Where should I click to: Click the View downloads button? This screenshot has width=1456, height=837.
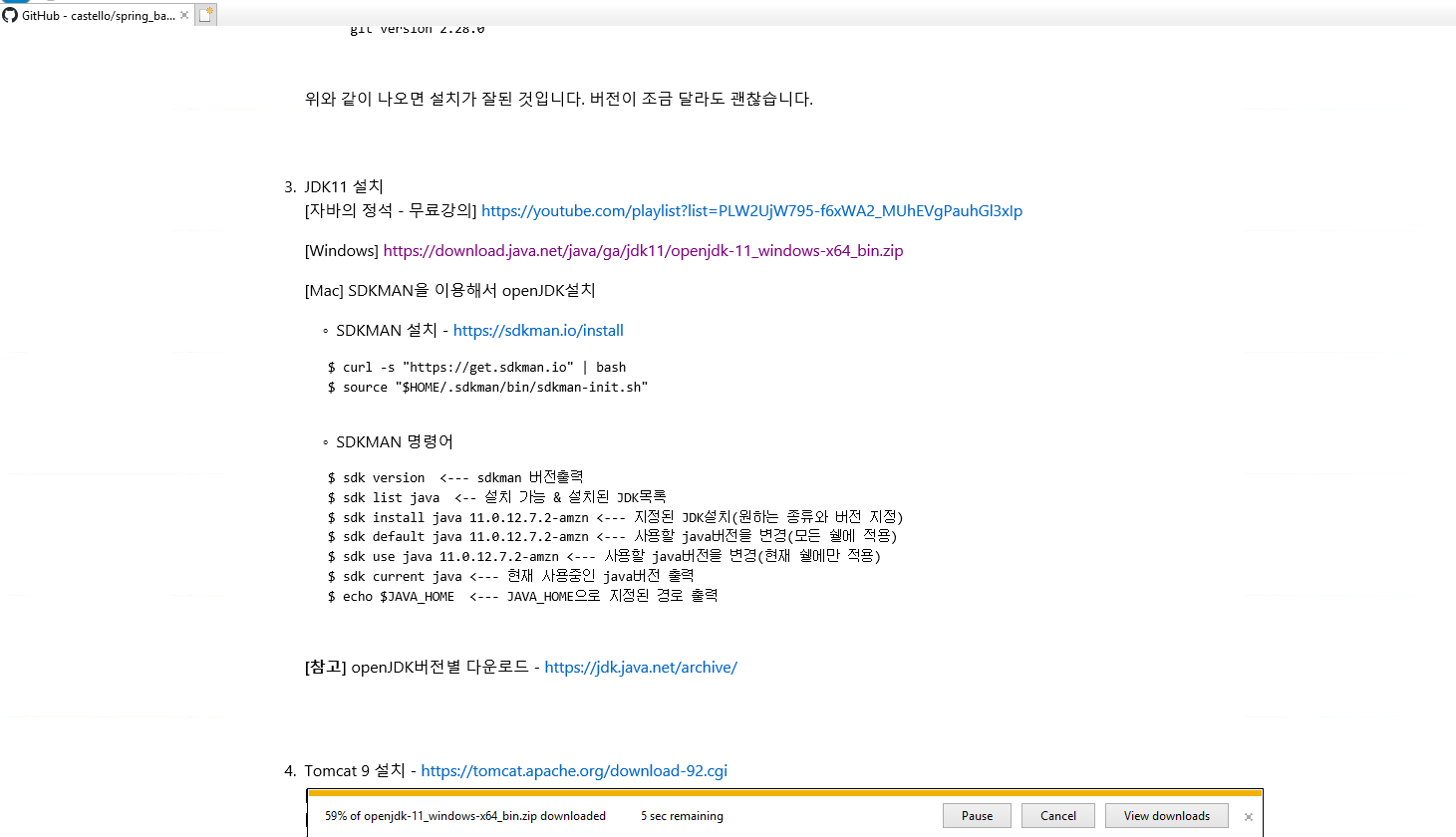pos(1167,816)
